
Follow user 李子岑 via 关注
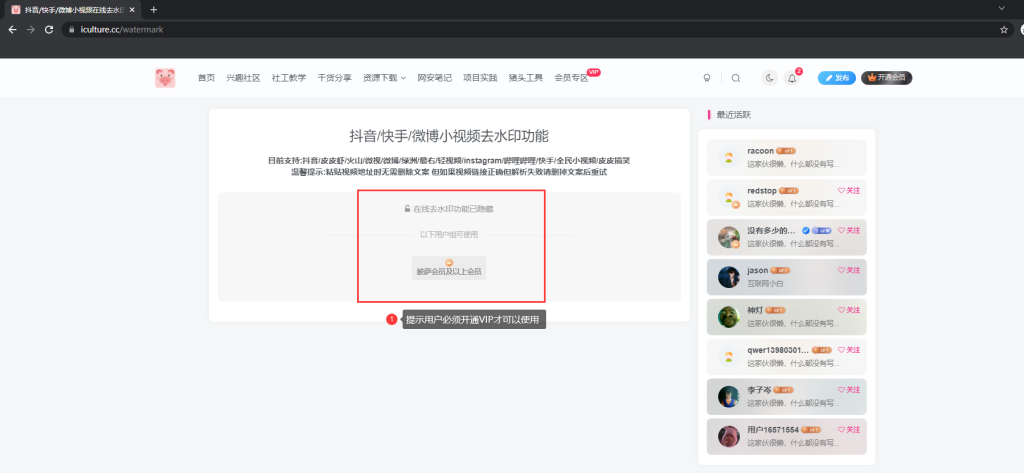coord(849,389)
